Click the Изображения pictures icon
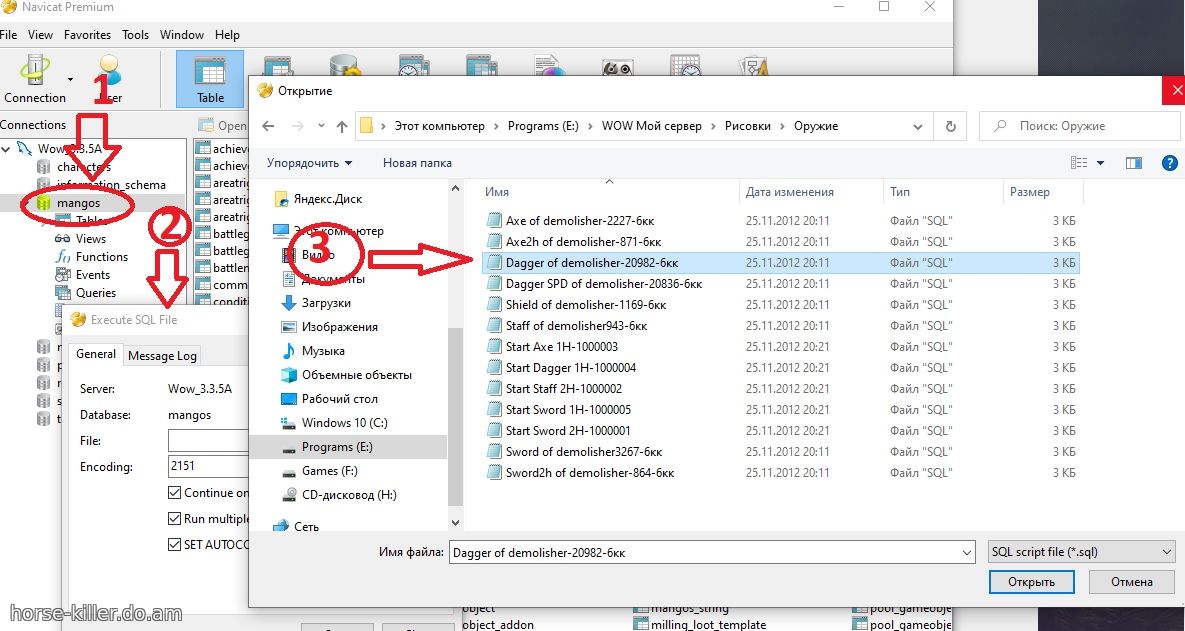The height and width of the screenshot is (631, 1185). 289,327
